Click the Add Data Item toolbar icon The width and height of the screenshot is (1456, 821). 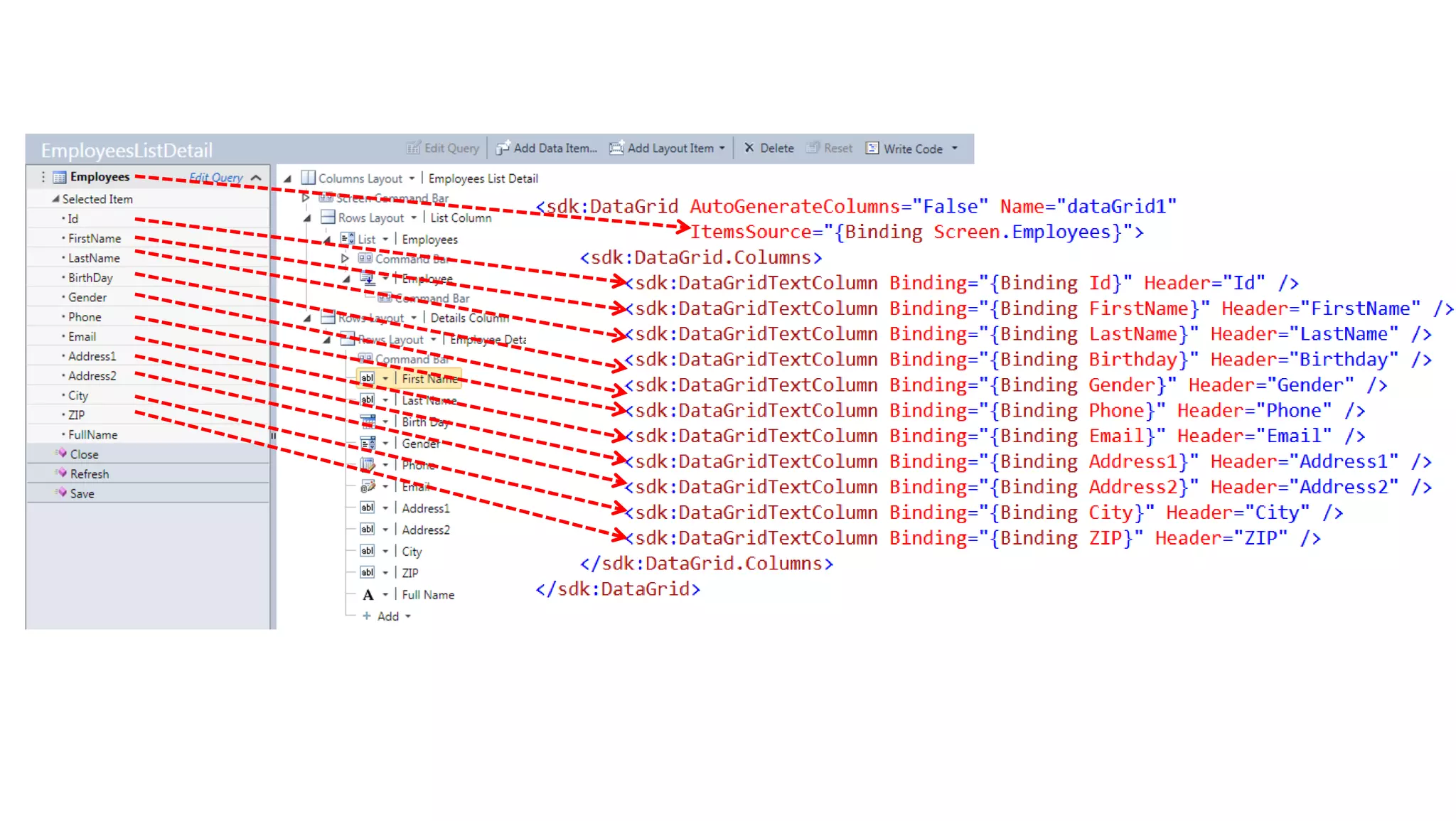click(x=503, y=148)
